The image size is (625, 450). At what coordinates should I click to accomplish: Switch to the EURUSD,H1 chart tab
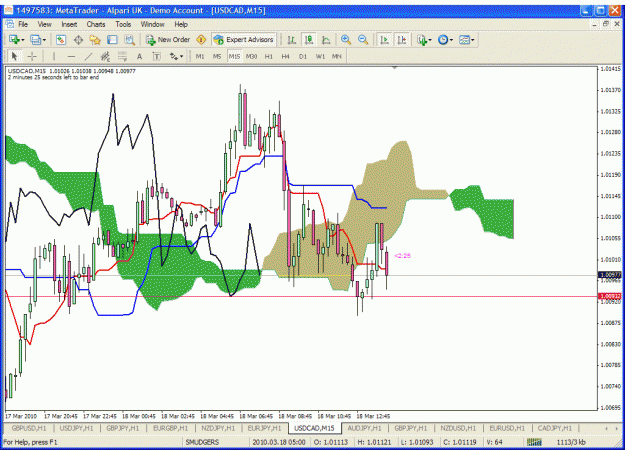point(507,428)
